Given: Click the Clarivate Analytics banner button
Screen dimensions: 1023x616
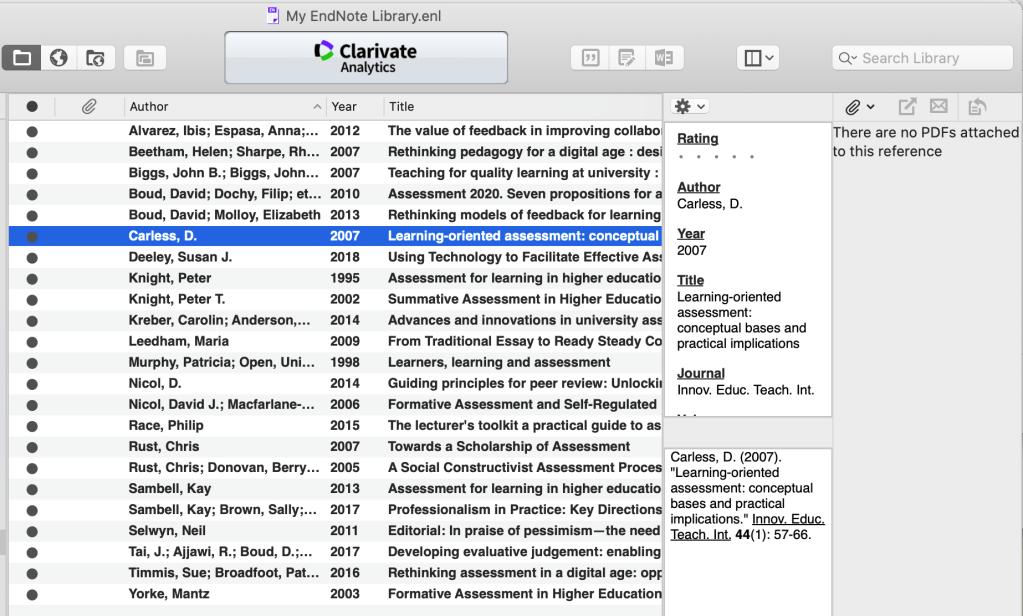Looking at the screenshot, I should [365, 58].
